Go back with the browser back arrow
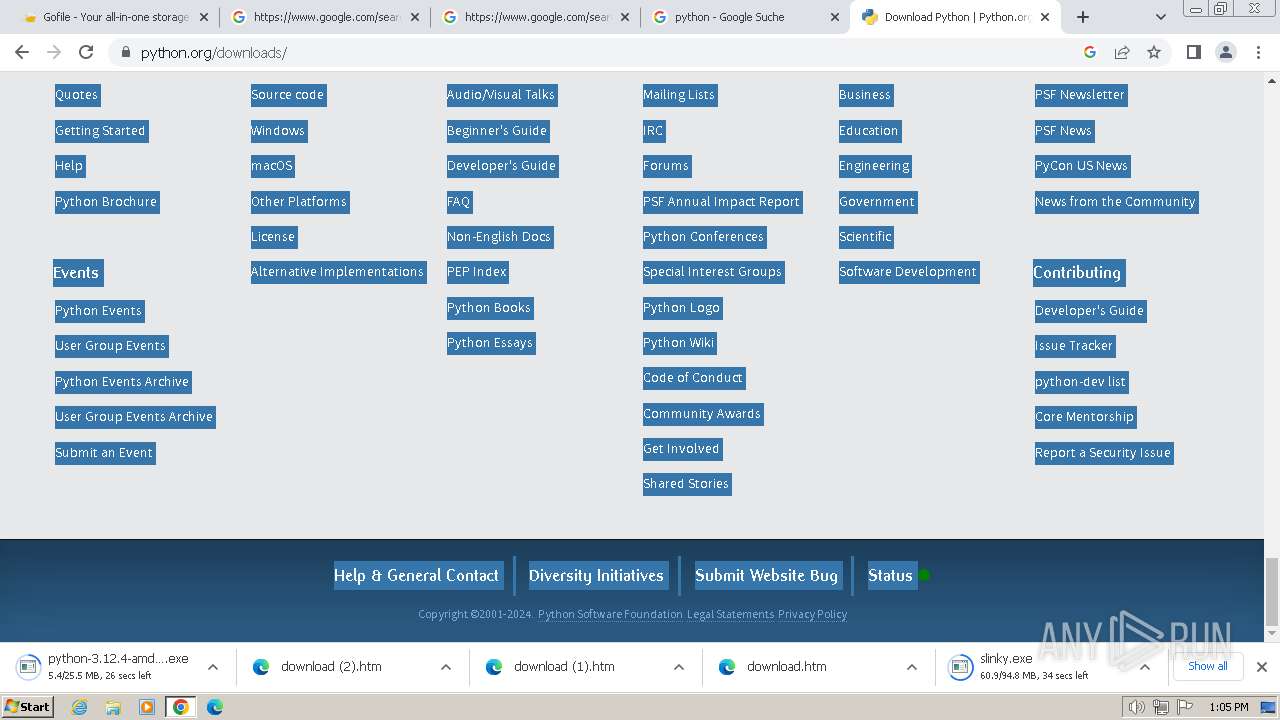This screenshot has width=1280, height=720. 22,52
